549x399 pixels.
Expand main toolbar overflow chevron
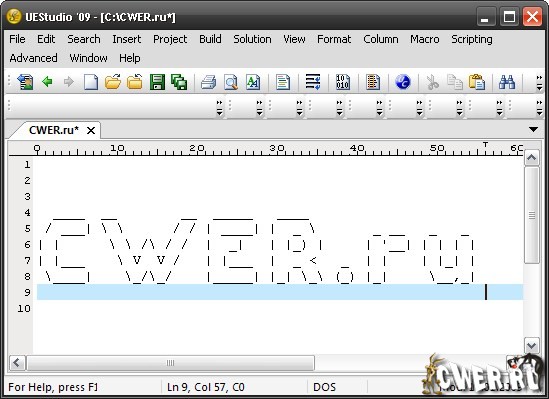(x=539, y=83)
